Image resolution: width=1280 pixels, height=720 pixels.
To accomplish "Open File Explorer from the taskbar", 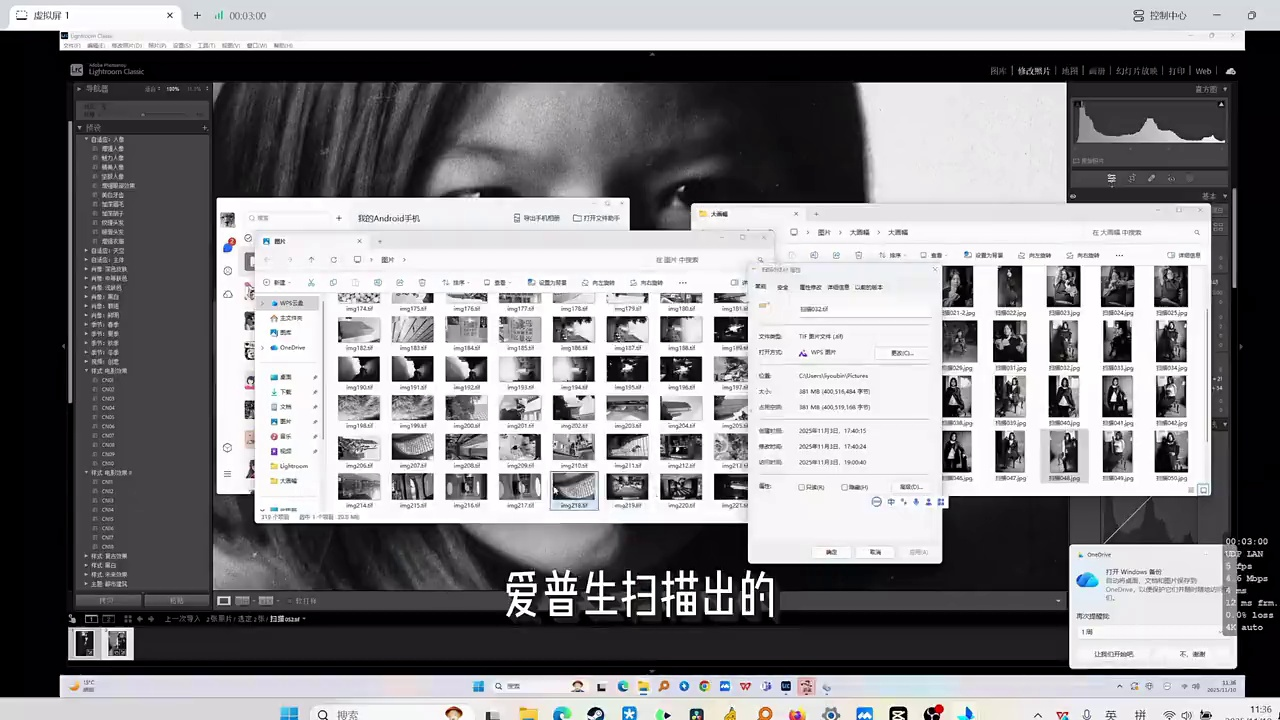I will (x=527, y=714).
